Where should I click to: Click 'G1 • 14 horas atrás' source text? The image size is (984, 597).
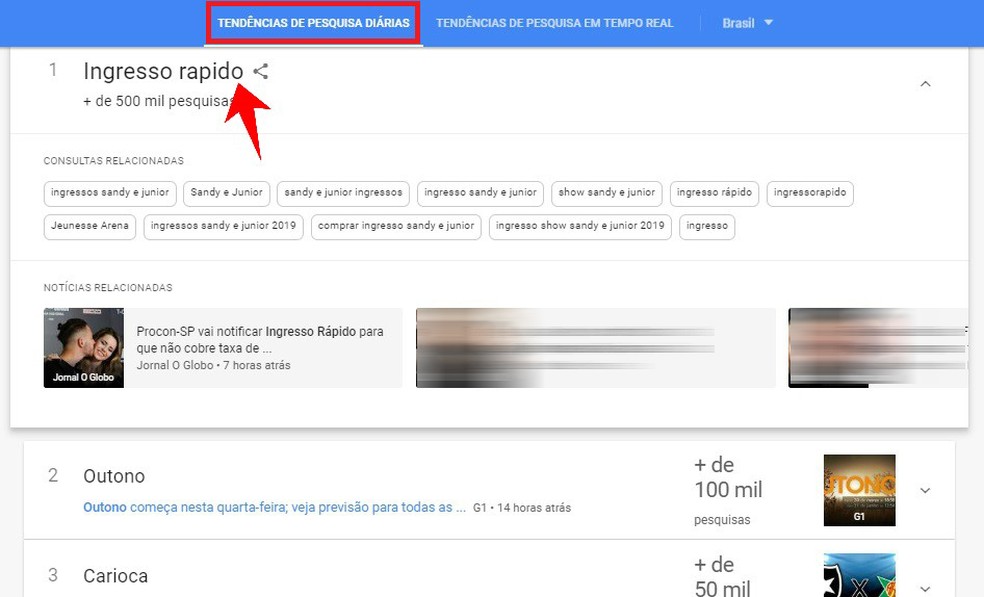pyautogui.click(x=522, y=508)
